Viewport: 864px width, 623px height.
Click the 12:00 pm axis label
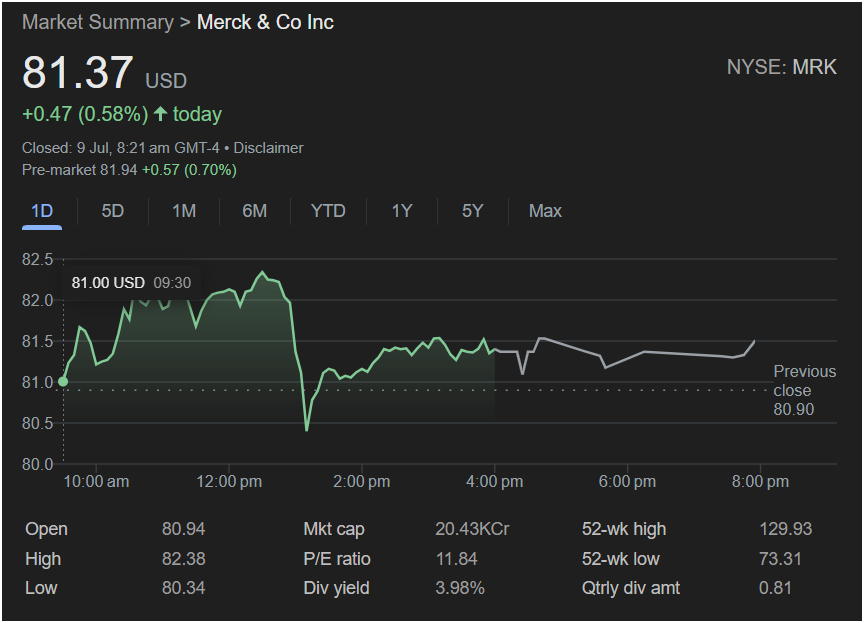(229, 482)
